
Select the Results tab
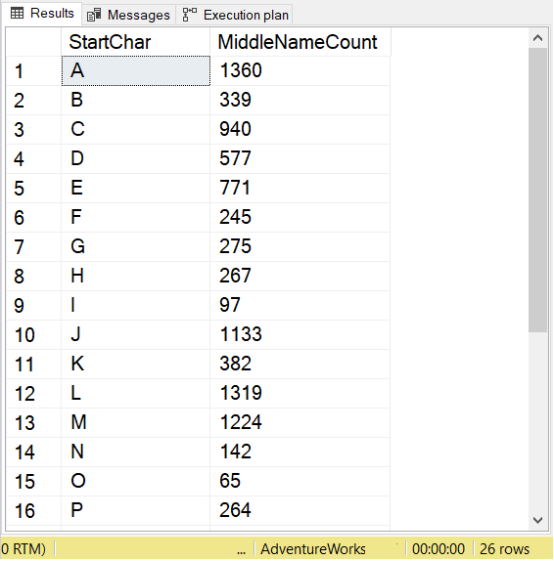point(42,13)
